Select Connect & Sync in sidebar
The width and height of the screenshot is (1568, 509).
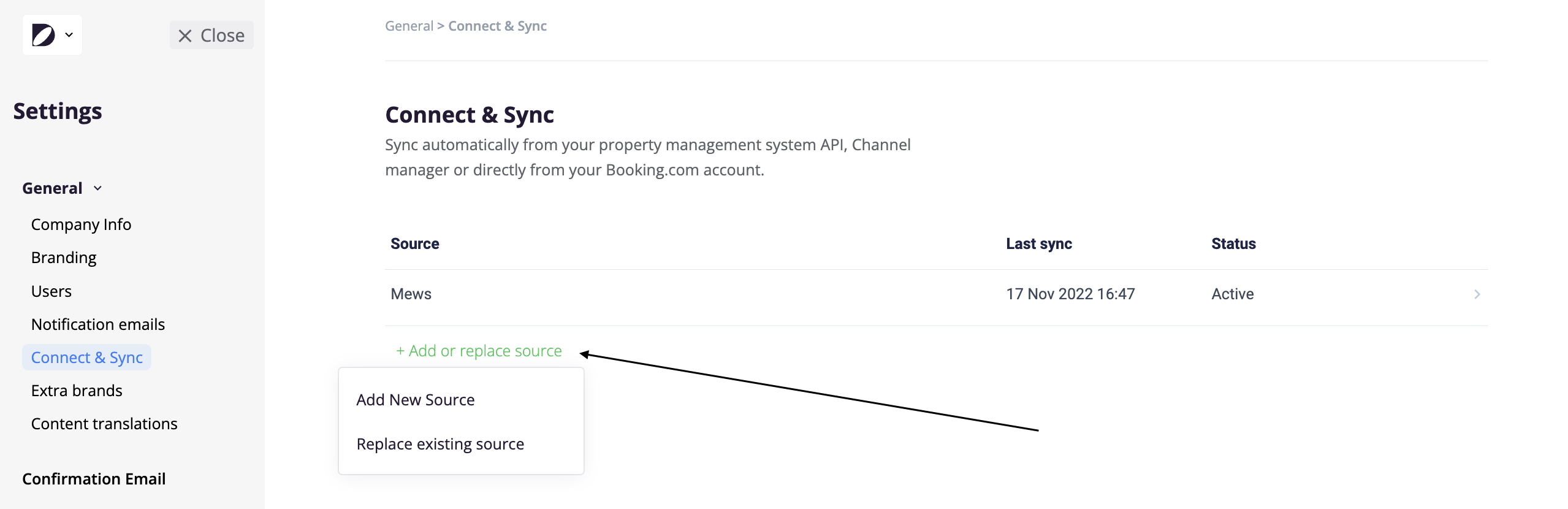[x=87, y=358]
